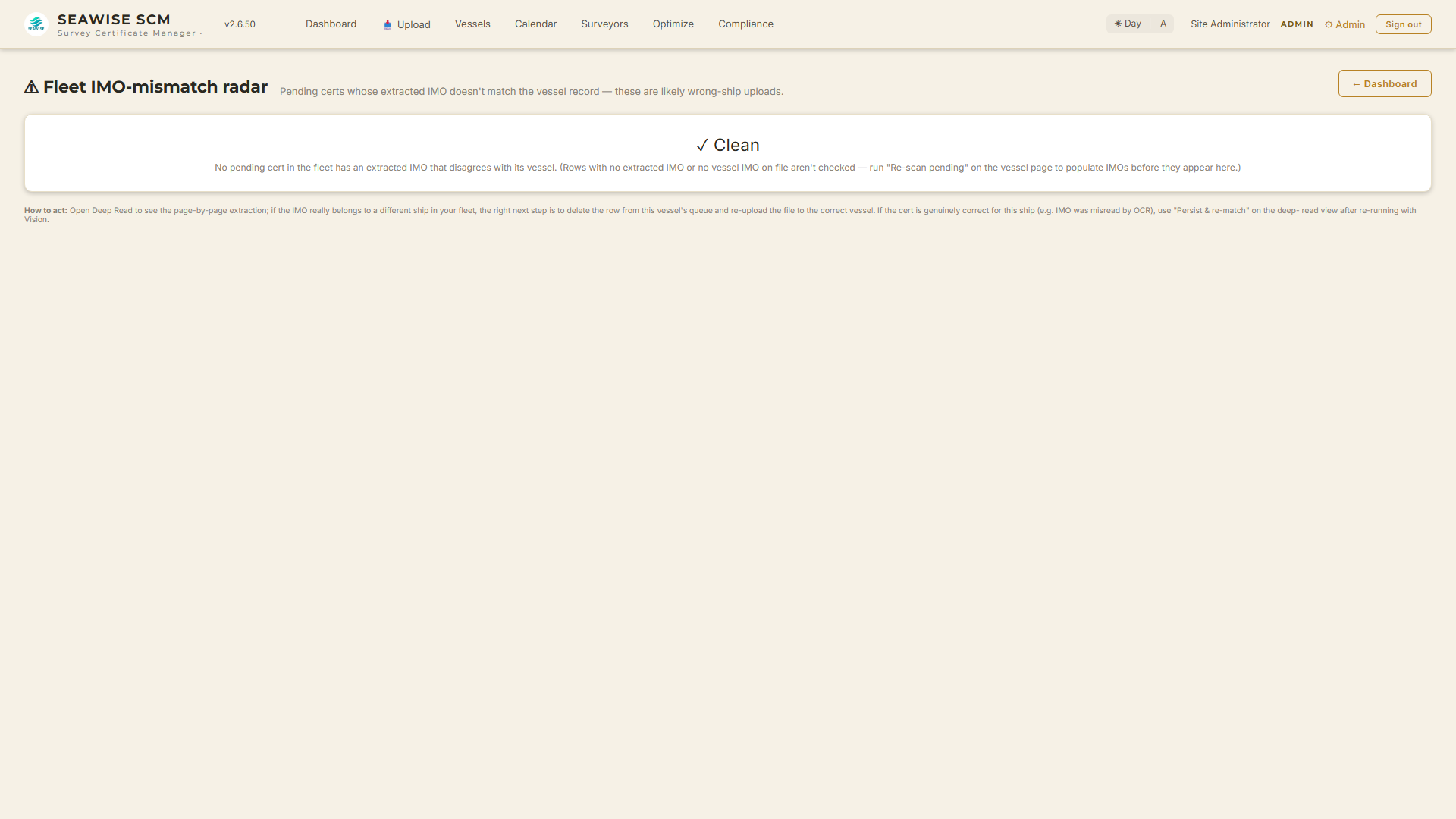This screenshot has width=1456, height=819.
Task: Click the warning triangle icon in the heading
Action: [31, 87]
